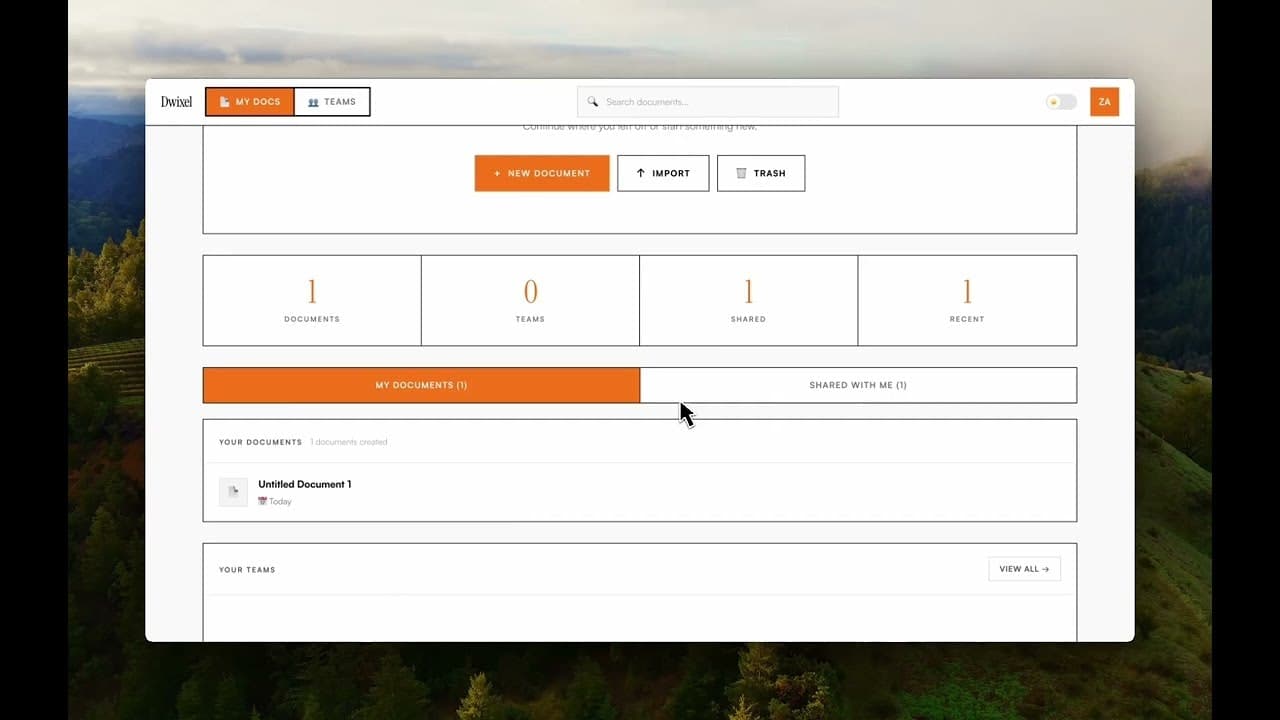Screen dimensions: 1280x720
Task: Open the SHARED WITH ME (1) tab
Action: coord(858,384)
